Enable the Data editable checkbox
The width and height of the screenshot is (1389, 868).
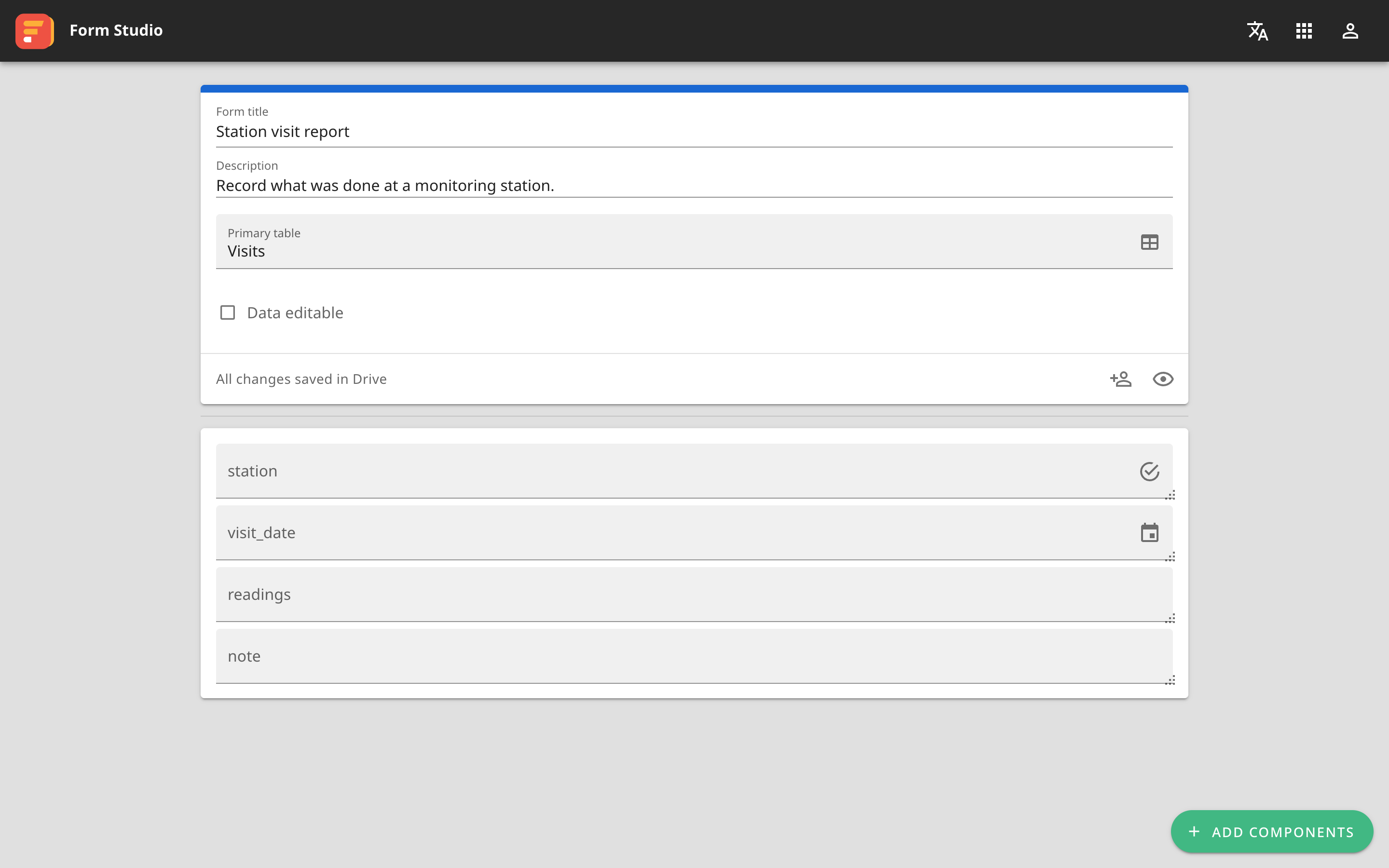point(228,312)
